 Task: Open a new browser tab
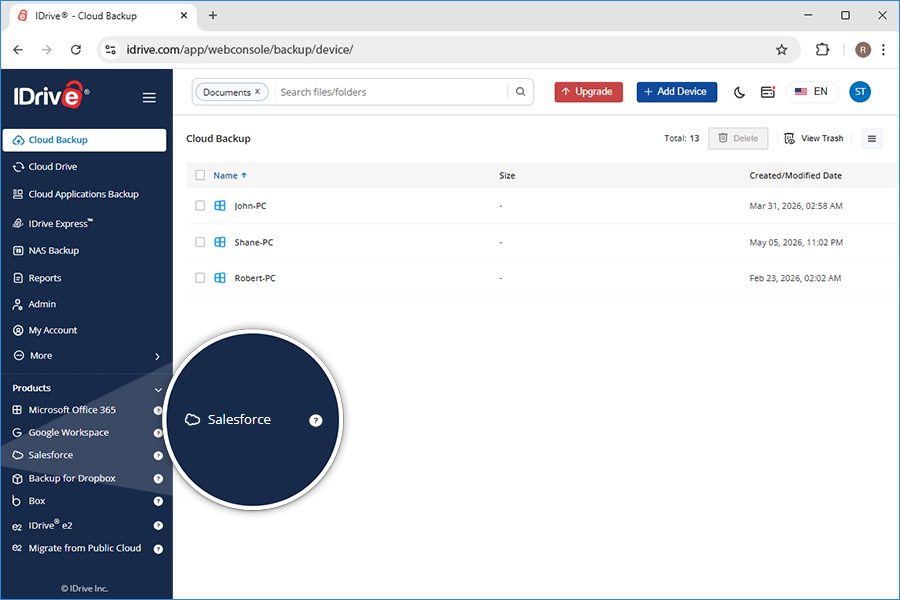[213, 16]
